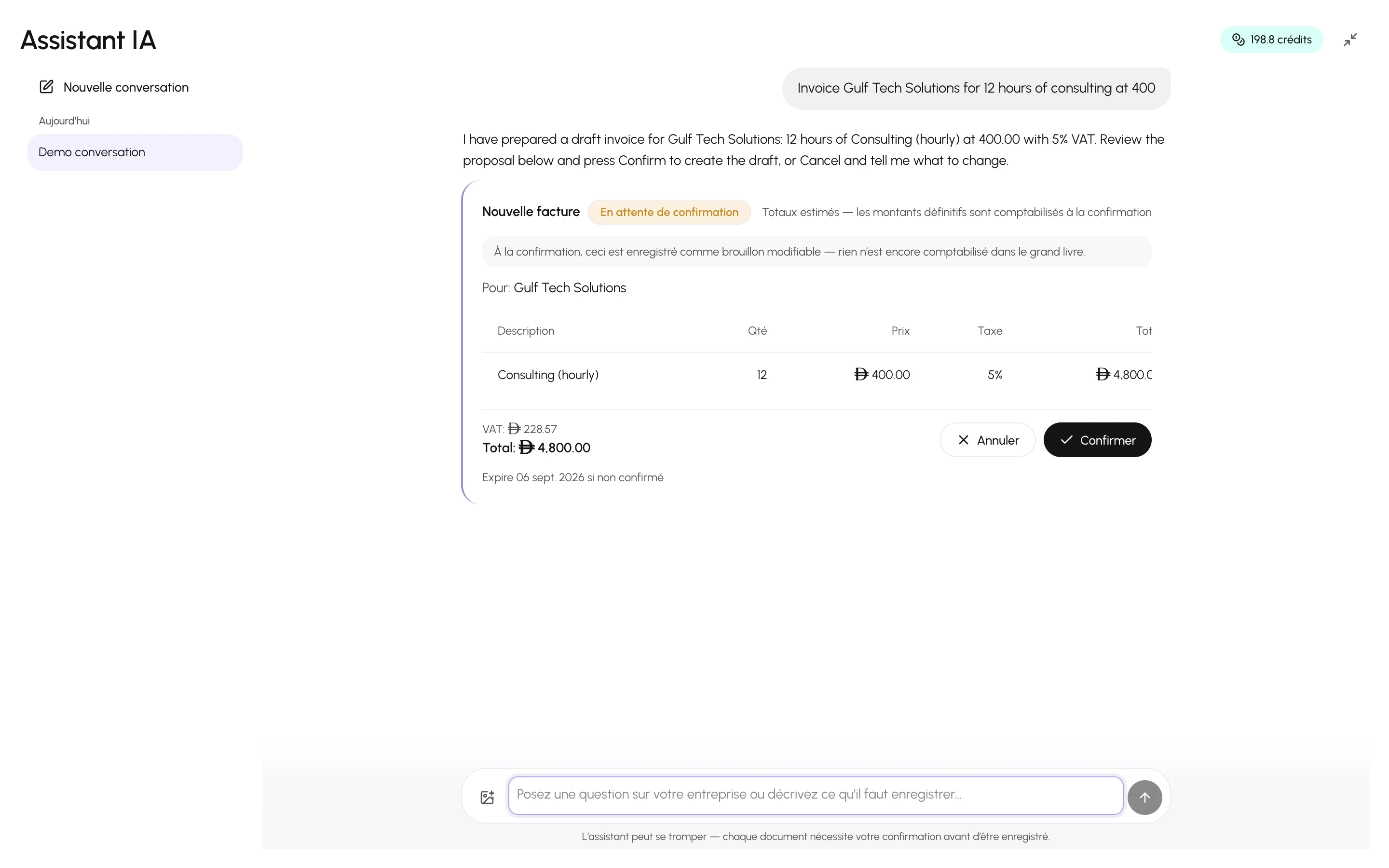Click the credits coin icon
Viewport: 1389px width, 868px height.
(x=1238, y=40)
